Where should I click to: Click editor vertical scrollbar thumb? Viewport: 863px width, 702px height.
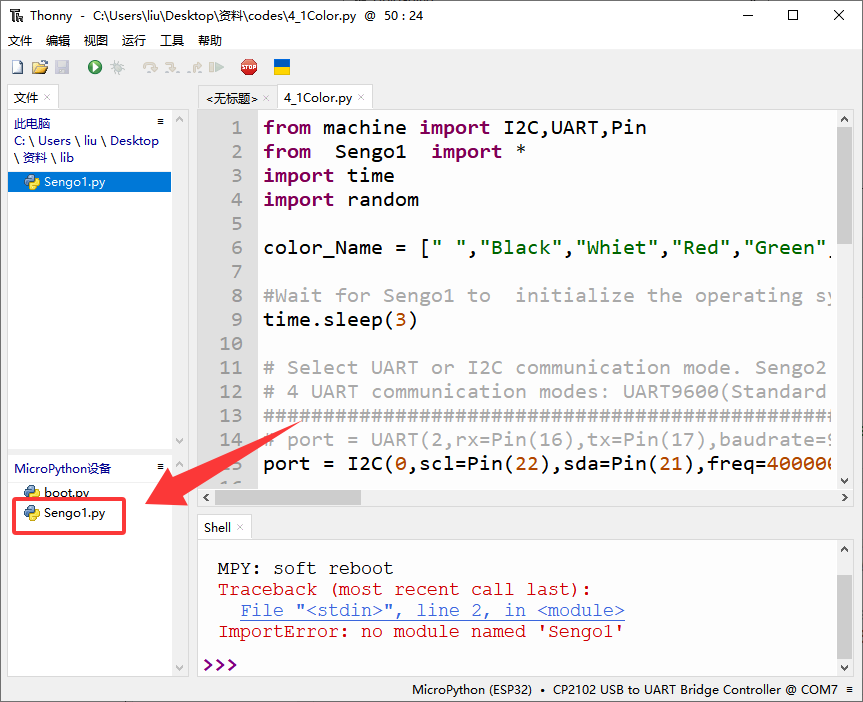(x=844, y=186)
